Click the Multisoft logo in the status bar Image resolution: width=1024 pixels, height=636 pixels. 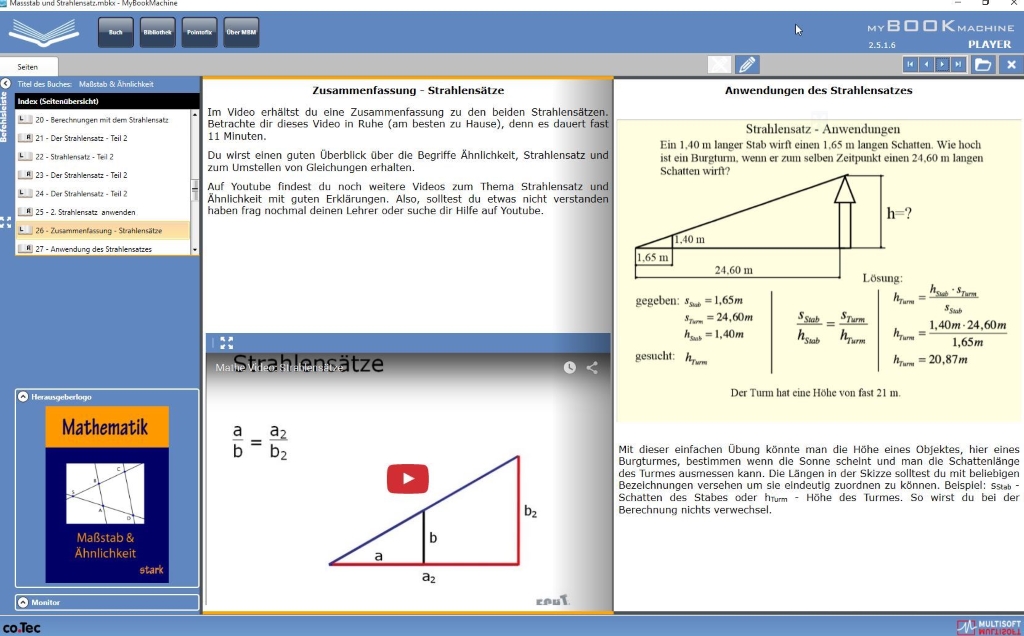pos(989,628)
